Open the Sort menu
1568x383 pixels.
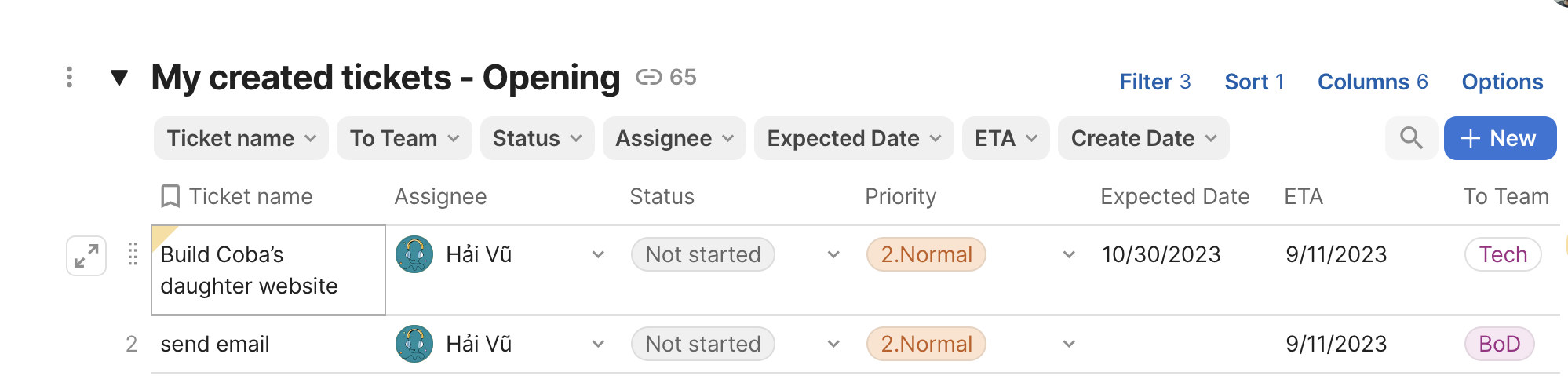[x=1254, y=82]
